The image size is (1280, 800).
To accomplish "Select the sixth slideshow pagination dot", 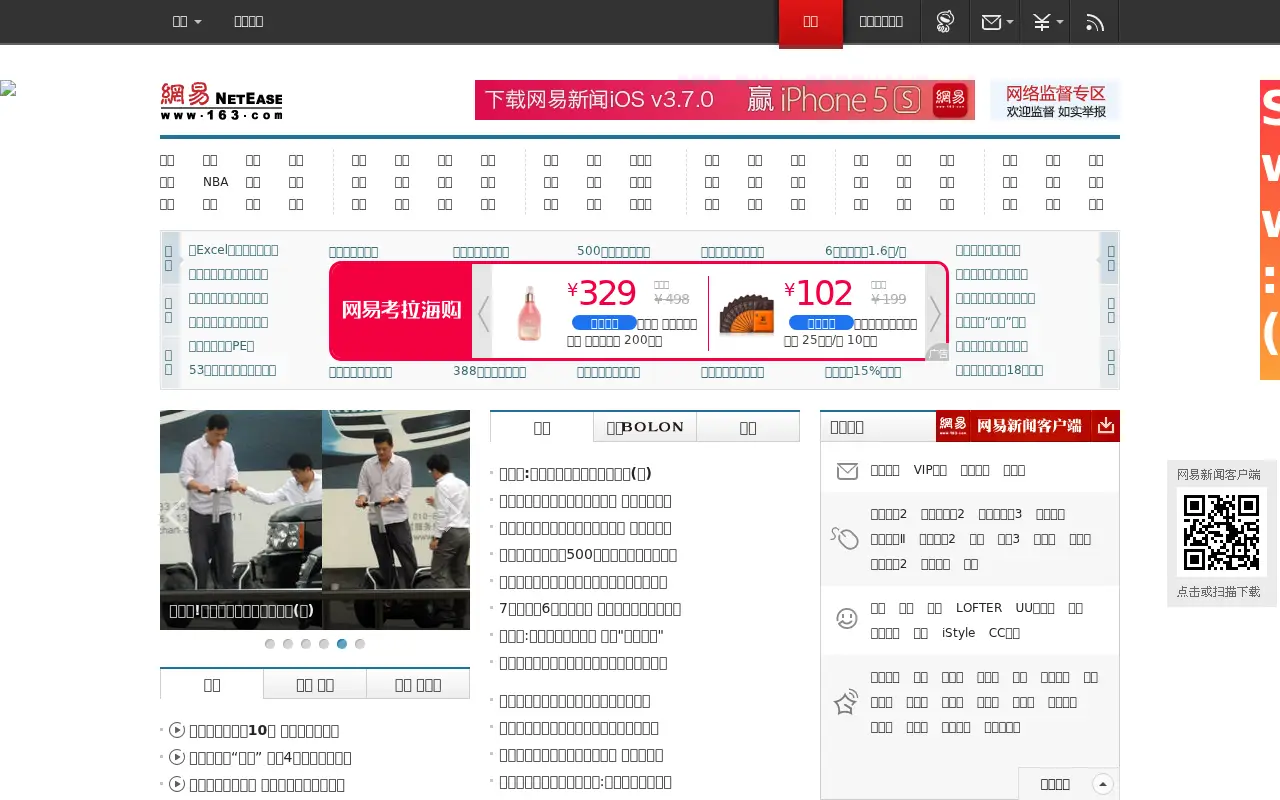I will click(x=360, y=644).
